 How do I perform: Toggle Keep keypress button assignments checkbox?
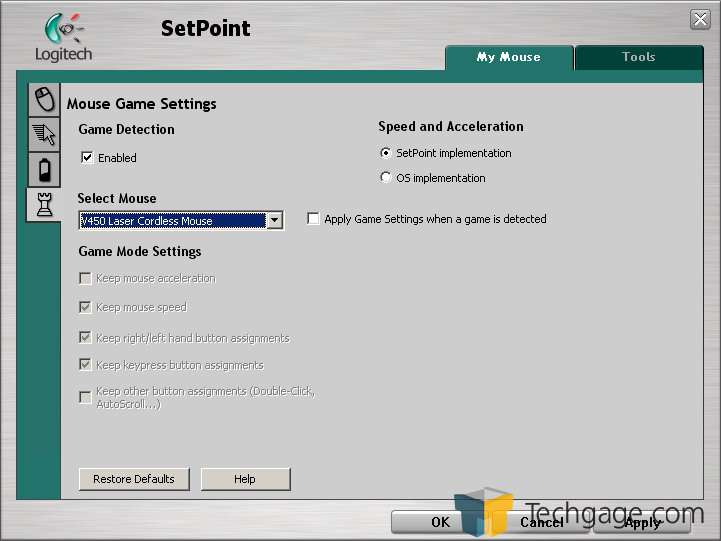point(85,364)
